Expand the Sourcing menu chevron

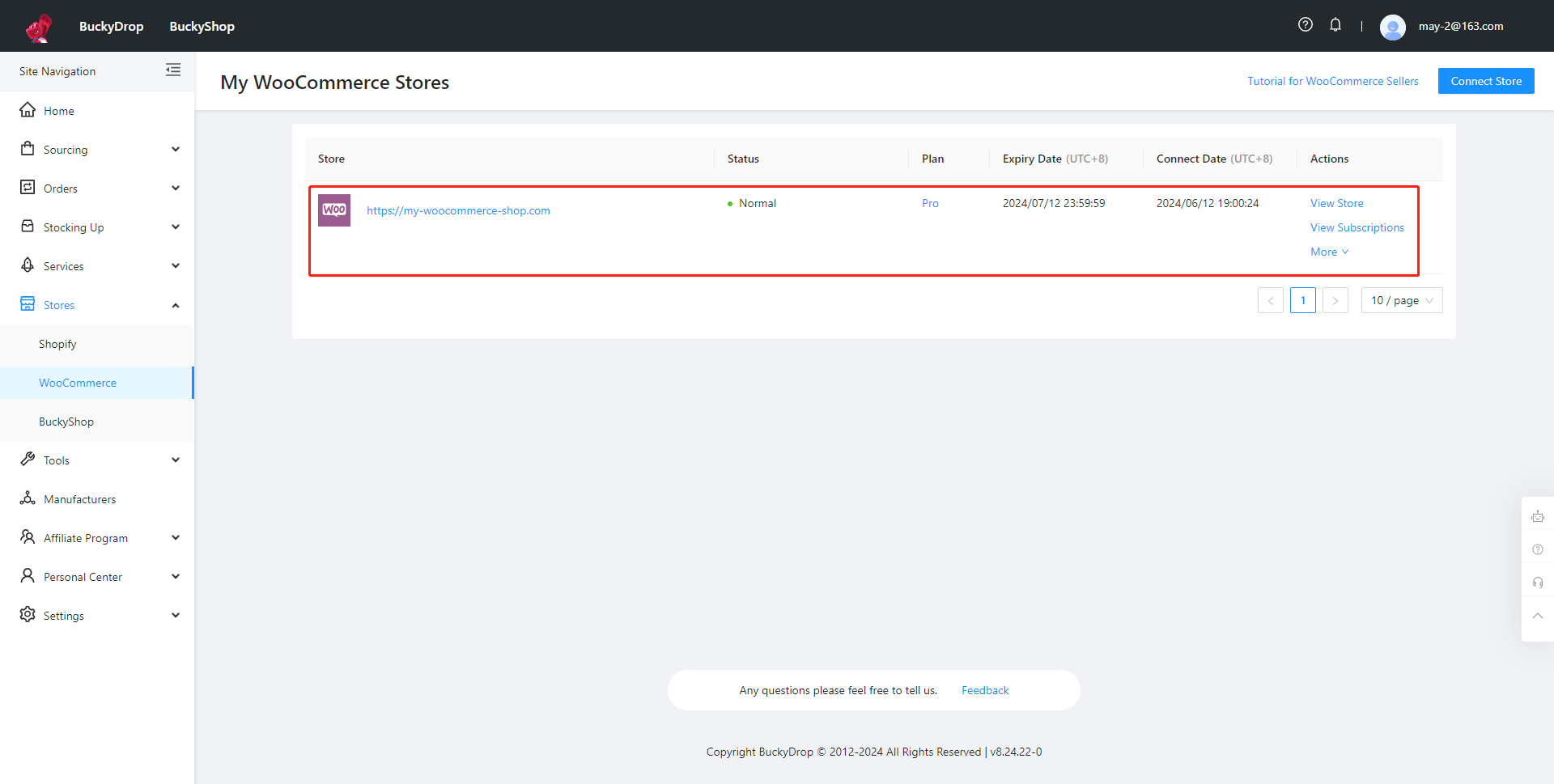(x=176, y=150)
